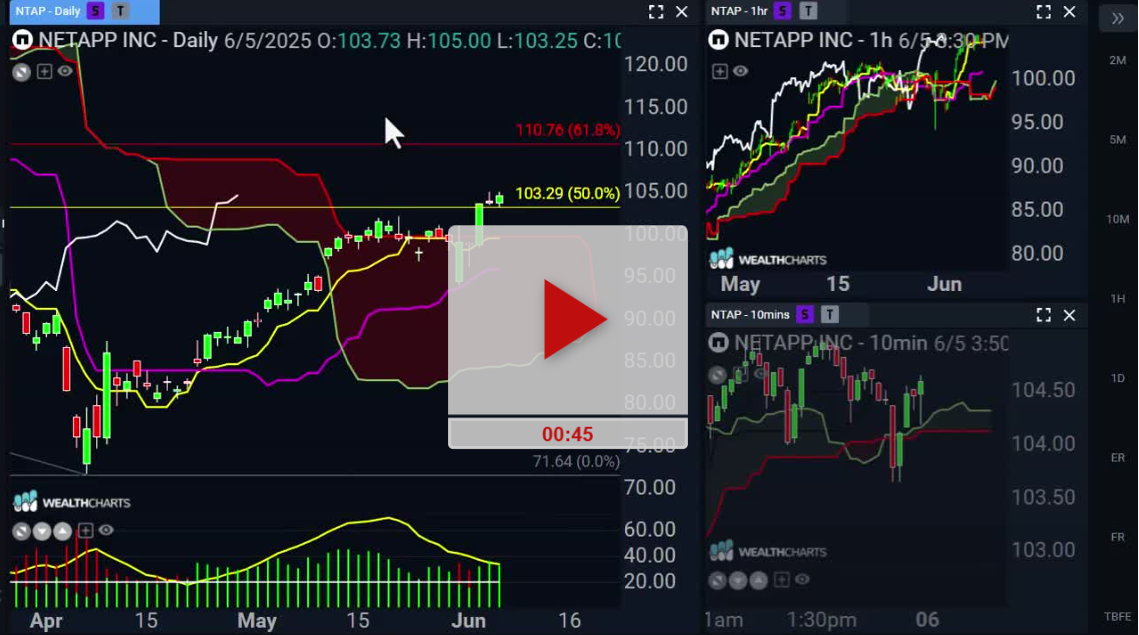Click the 103.29 (50.0%) Fibonacci label
The image size is (1139, 635).
(x=567, y=193)
